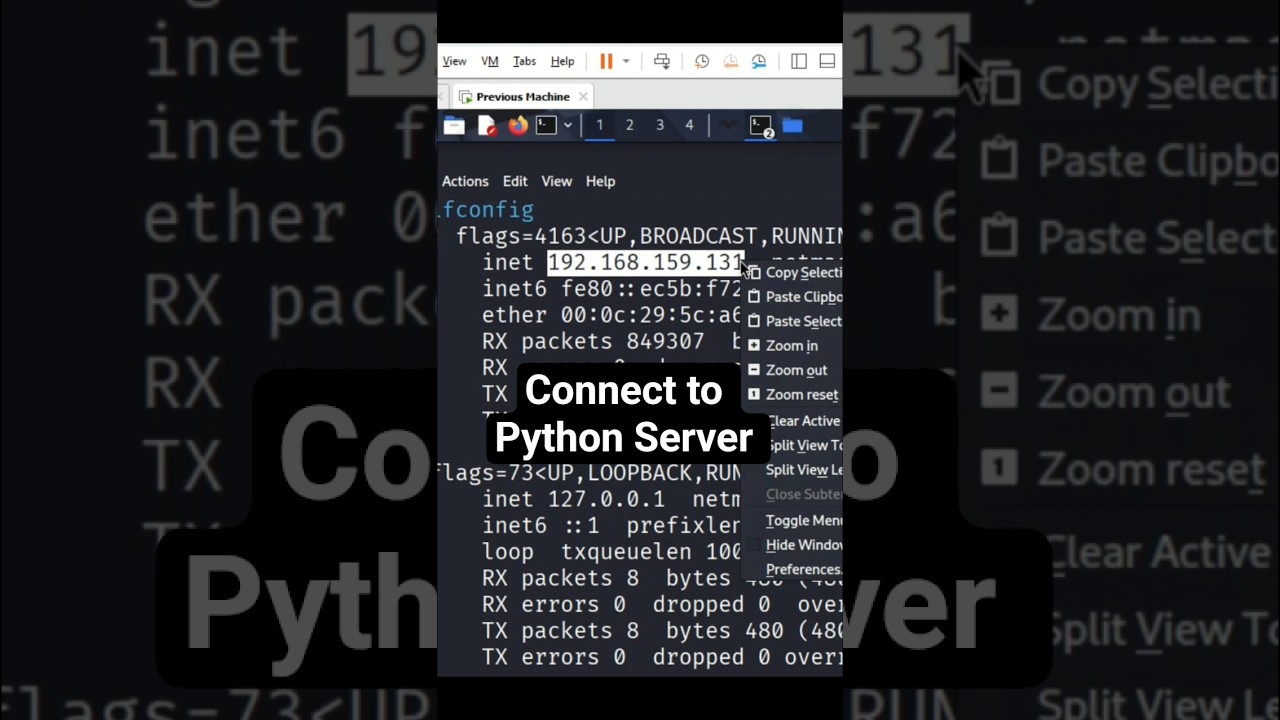Launch the text editor panel icon
Viewport: 1280px width, 720px height.
click(487, 125)
